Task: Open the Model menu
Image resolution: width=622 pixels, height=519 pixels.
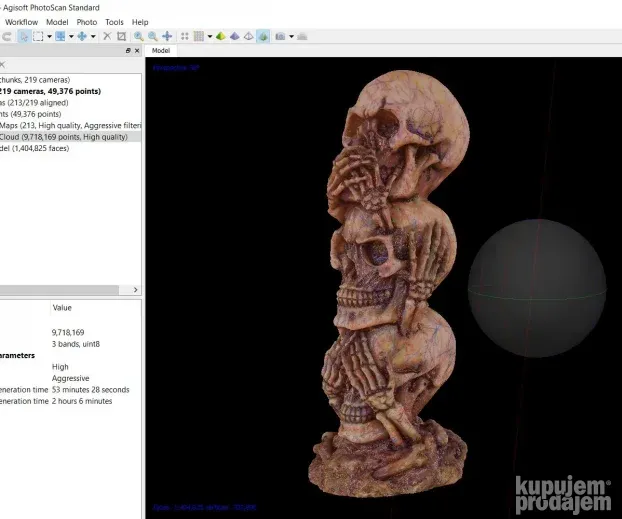Action: (x=57, y=22)
